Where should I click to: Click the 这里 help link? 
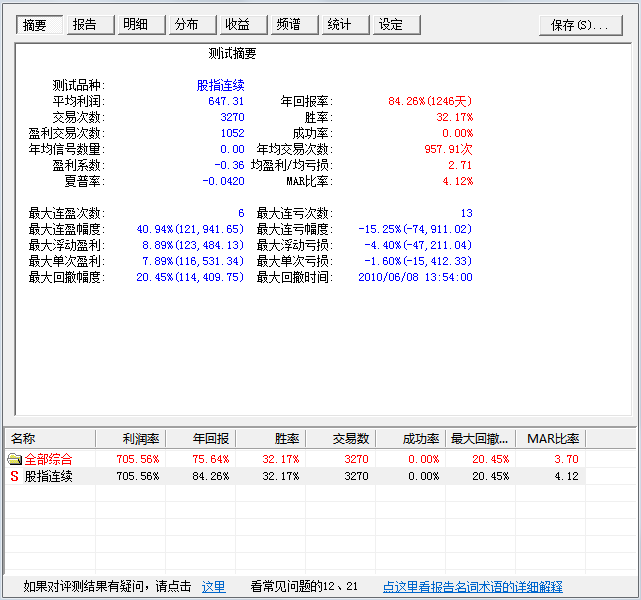click(x=213, y=587)
